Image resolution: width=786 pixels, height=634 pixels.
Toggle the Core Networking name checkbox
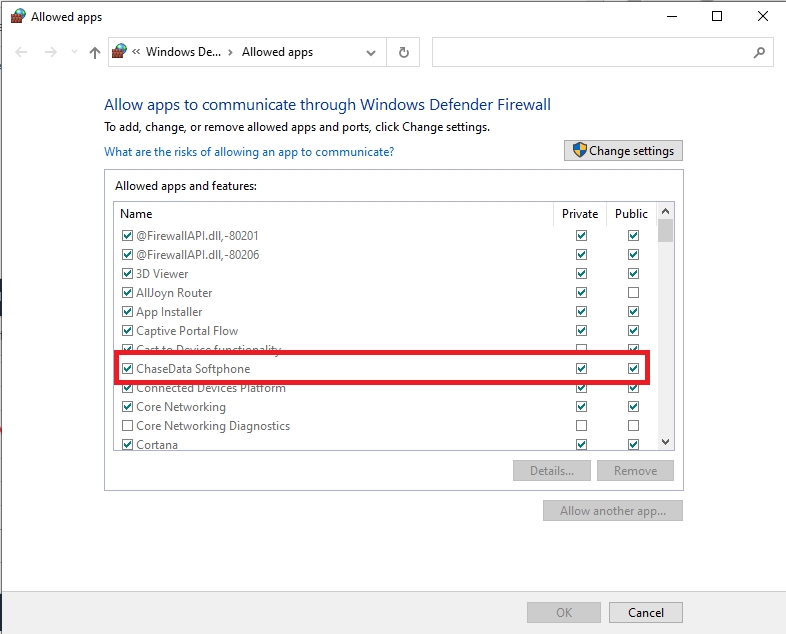[127, 406]
